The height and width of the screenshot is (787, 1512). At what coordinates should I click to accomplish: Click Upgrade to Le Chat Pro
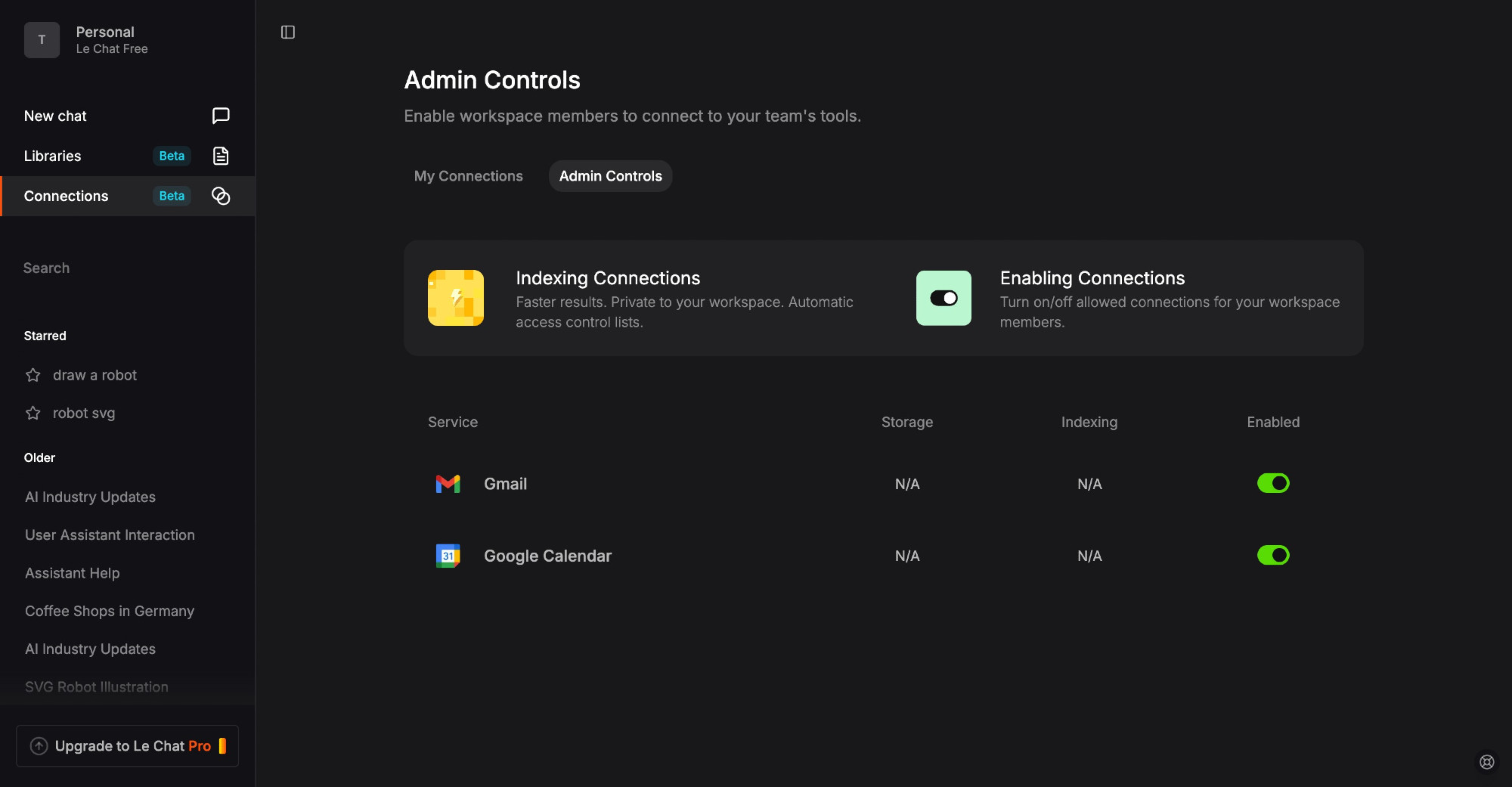[x=127, y=746]
